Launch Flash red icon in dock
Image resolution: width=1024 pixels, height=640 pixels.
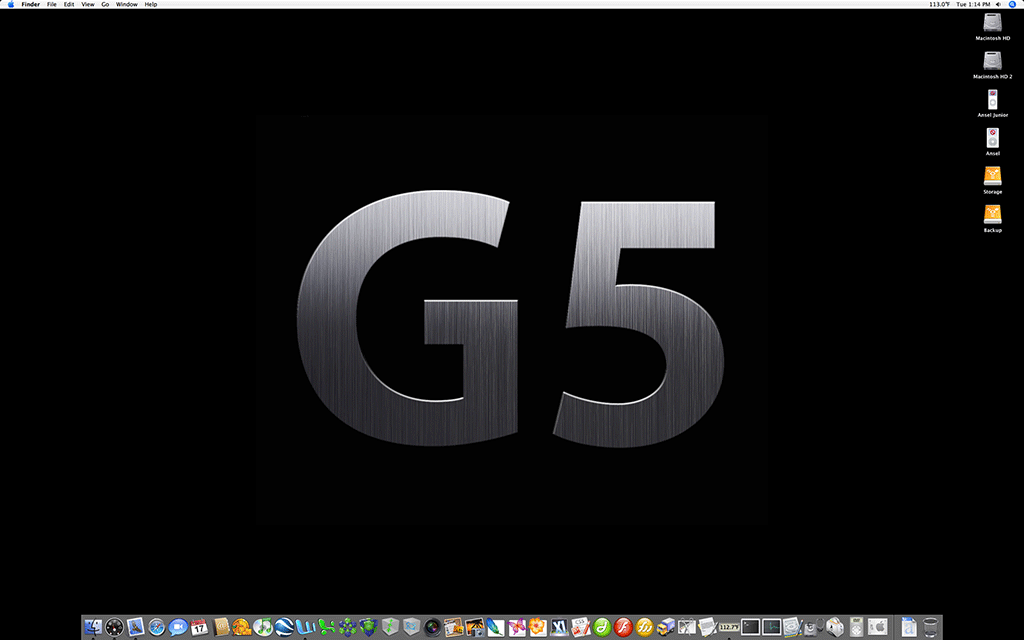pyautogui.click(x=622, y=628)
